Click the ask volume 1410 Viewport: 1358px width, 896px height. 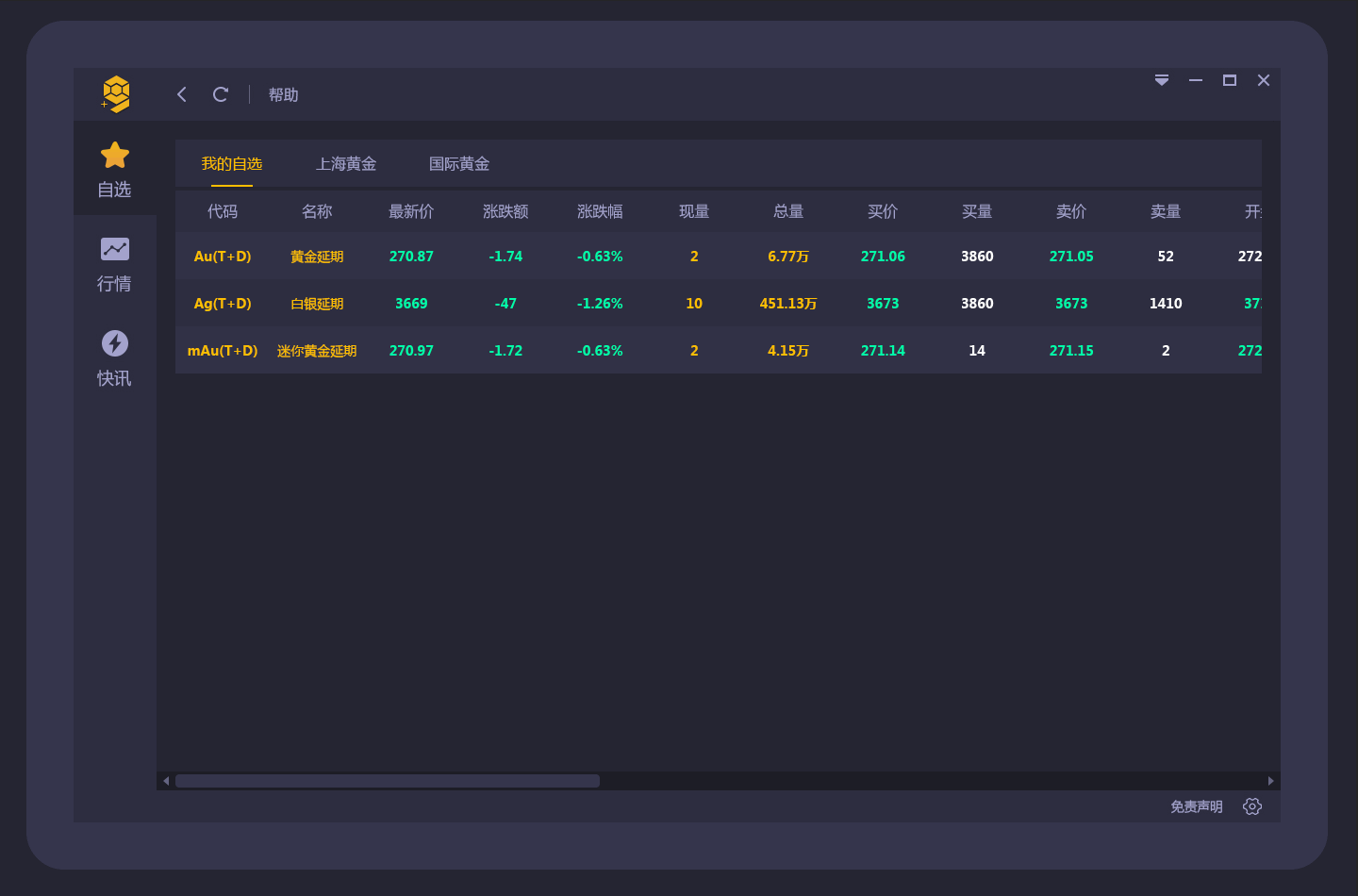pos(1166,304)
